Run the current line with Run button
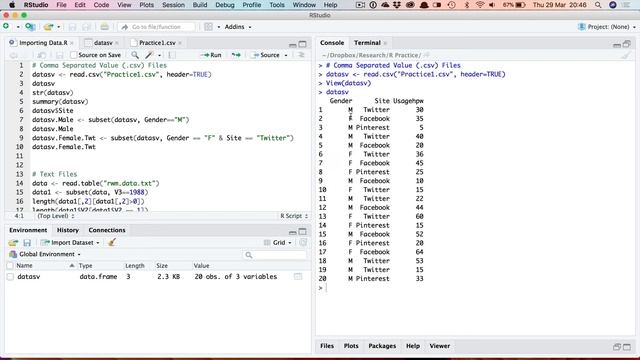 tap(211, 55)
